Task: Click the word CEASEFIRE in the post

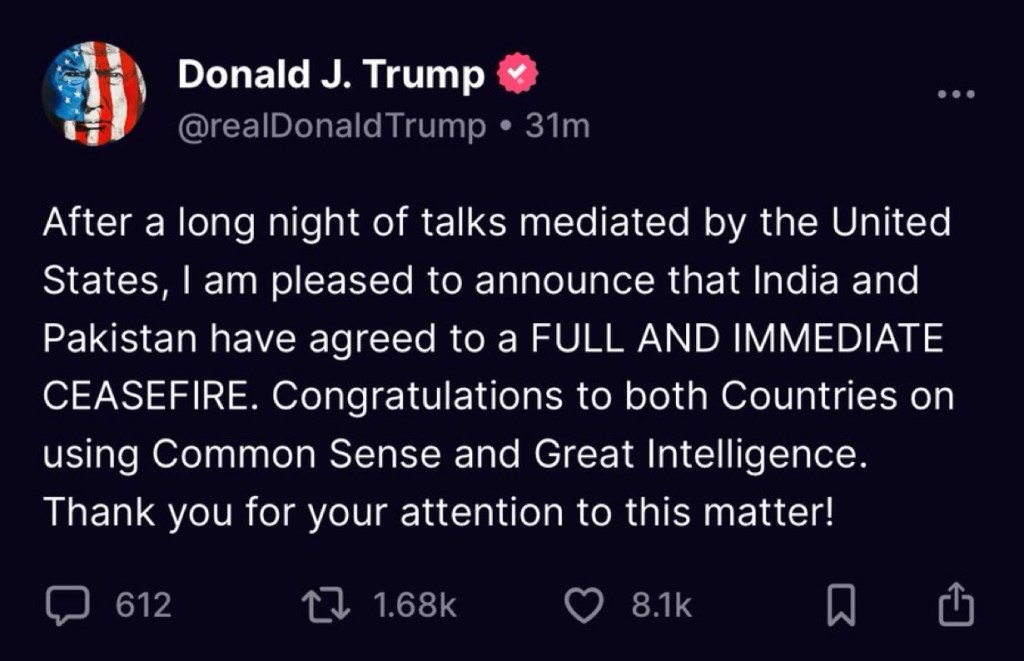Action: (x=150, y=396)
